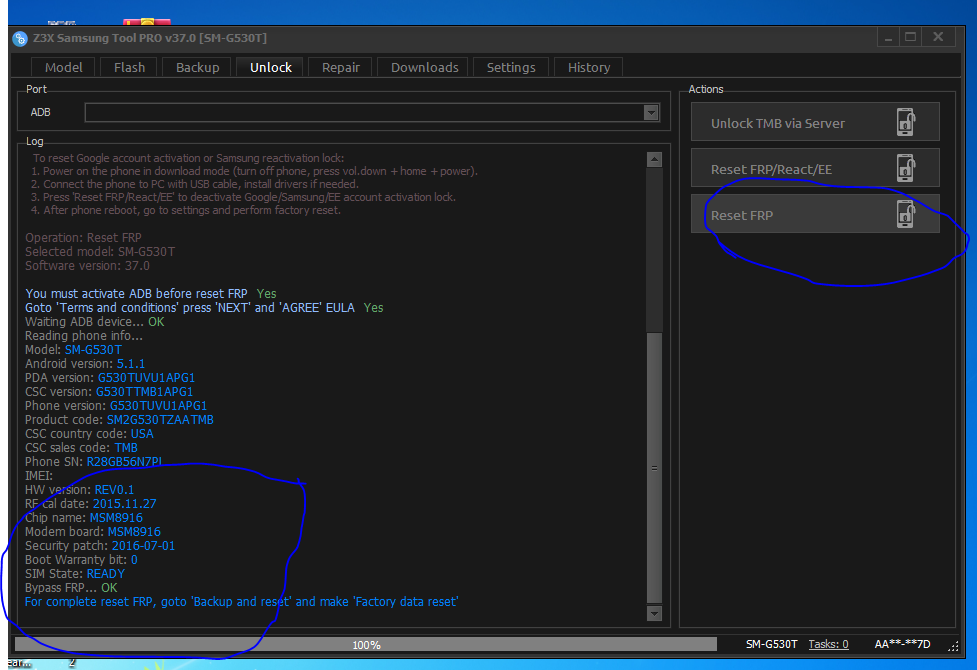Screen dimensions: 977x670
Task: Open the Model tab
Action: (64, 67)
